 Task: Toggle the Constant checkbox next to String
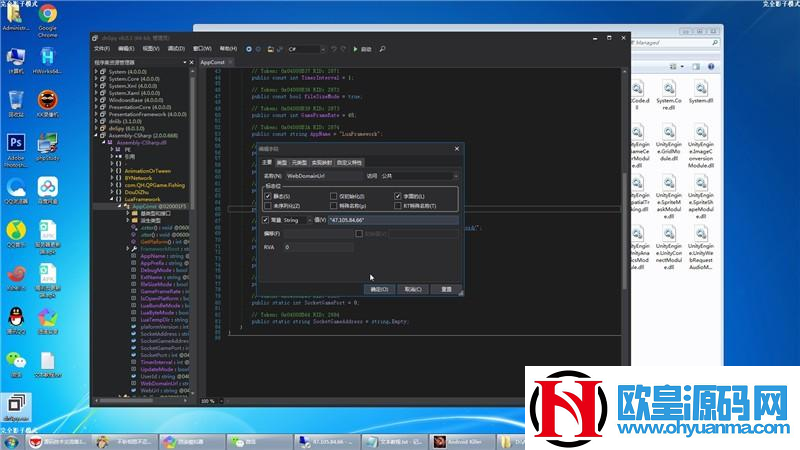coord(265,220)
